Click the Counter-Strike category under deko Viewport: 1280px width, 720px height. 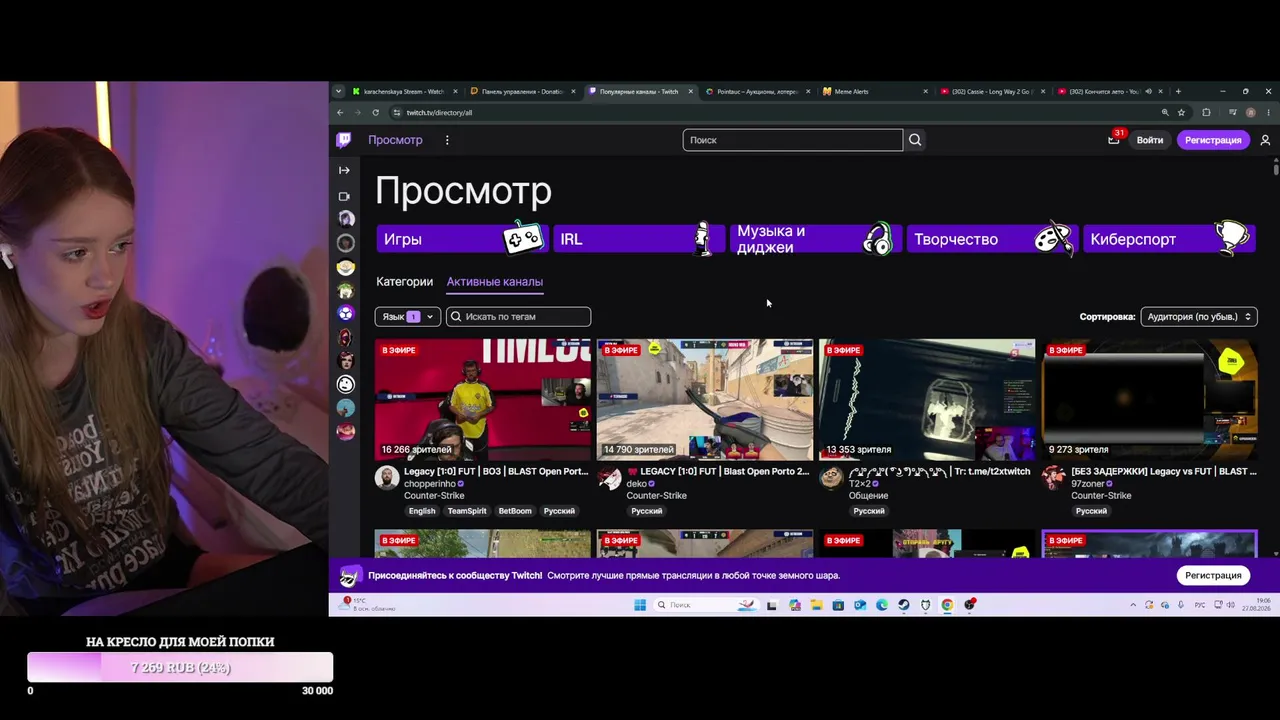point(656,496)
